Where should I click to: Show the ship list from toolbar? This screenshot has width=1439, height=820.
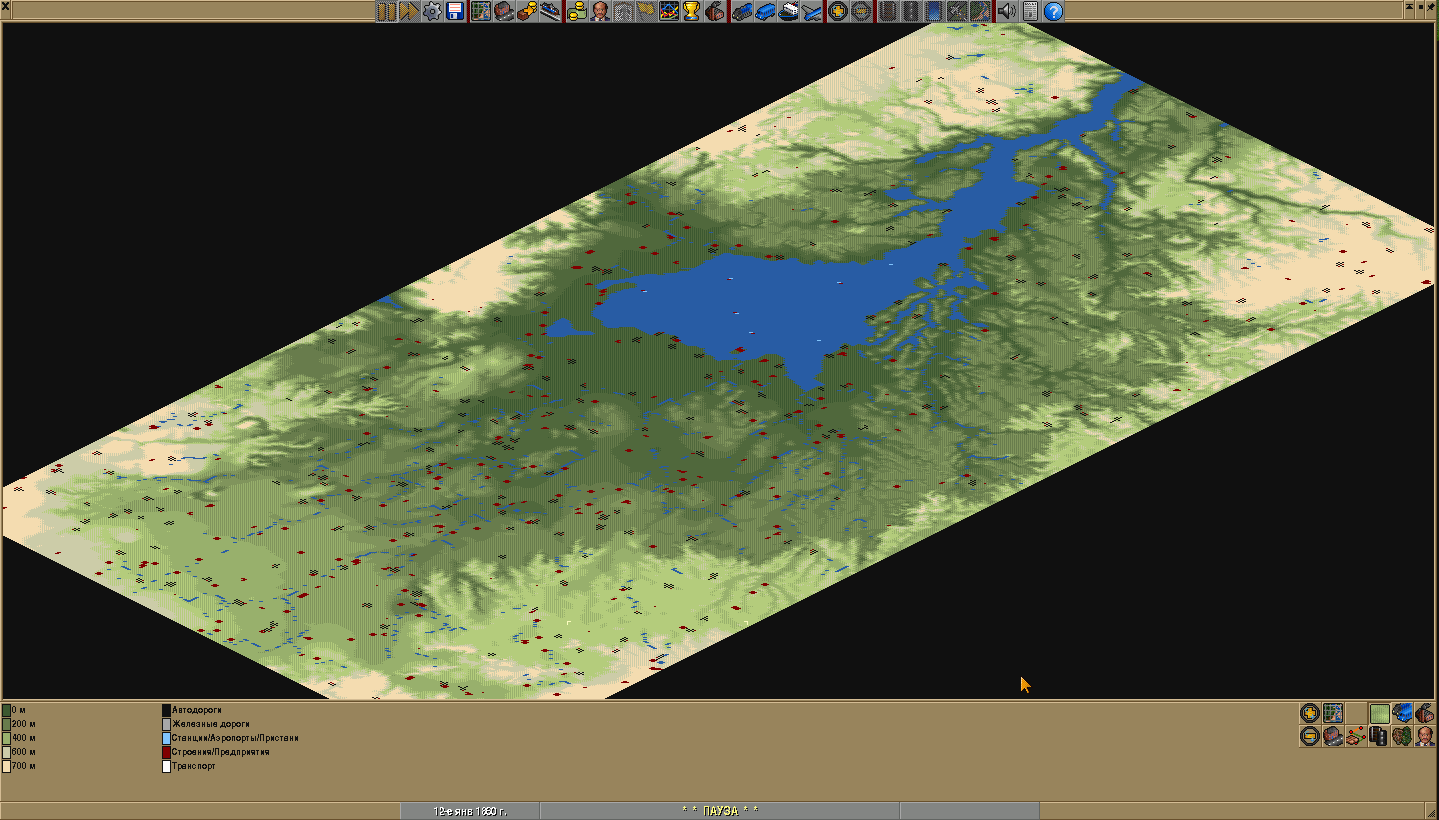(789, 11)
